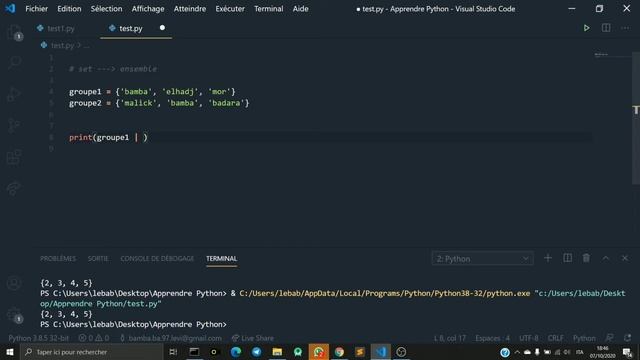Change indentation via 'Espaces : 4'

[492, 338]
